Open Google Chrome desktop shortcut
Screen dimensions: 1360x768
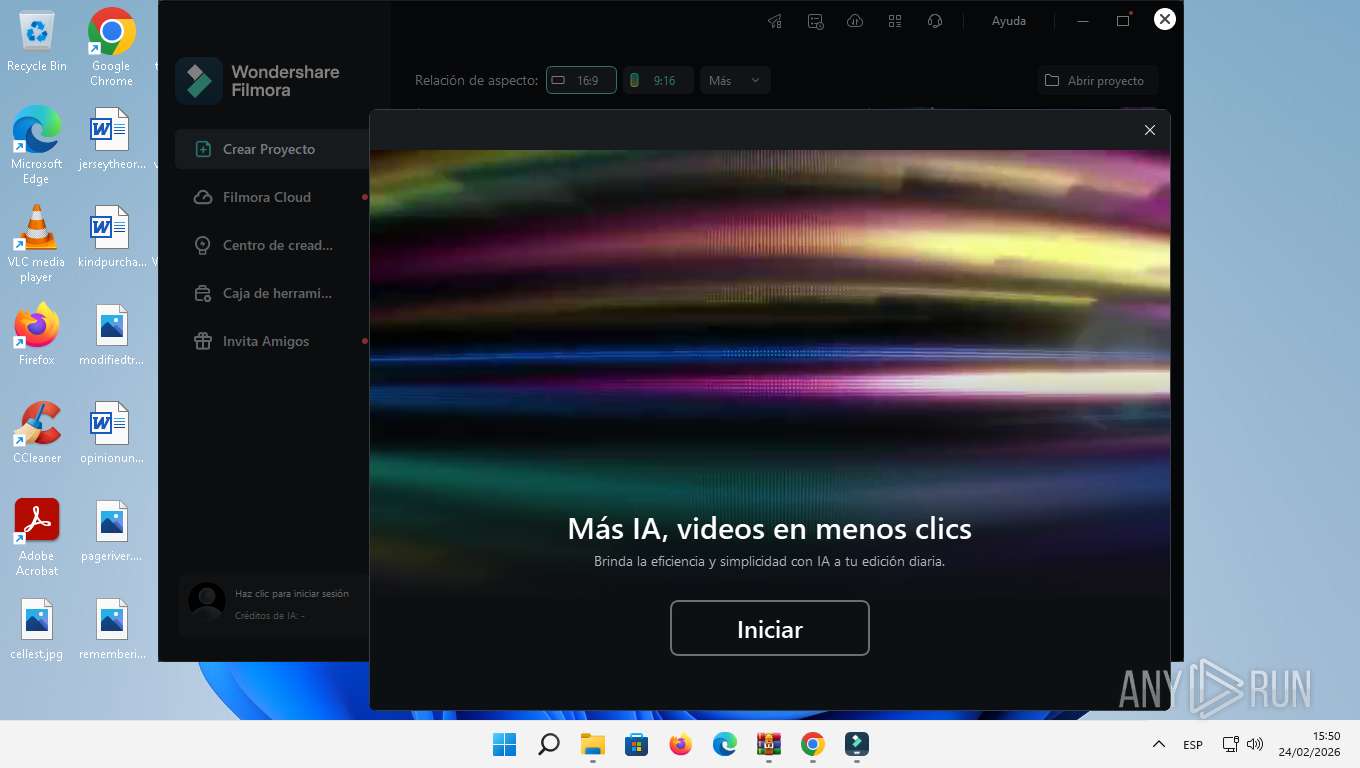pyautogui.click(x=111, y=48)
